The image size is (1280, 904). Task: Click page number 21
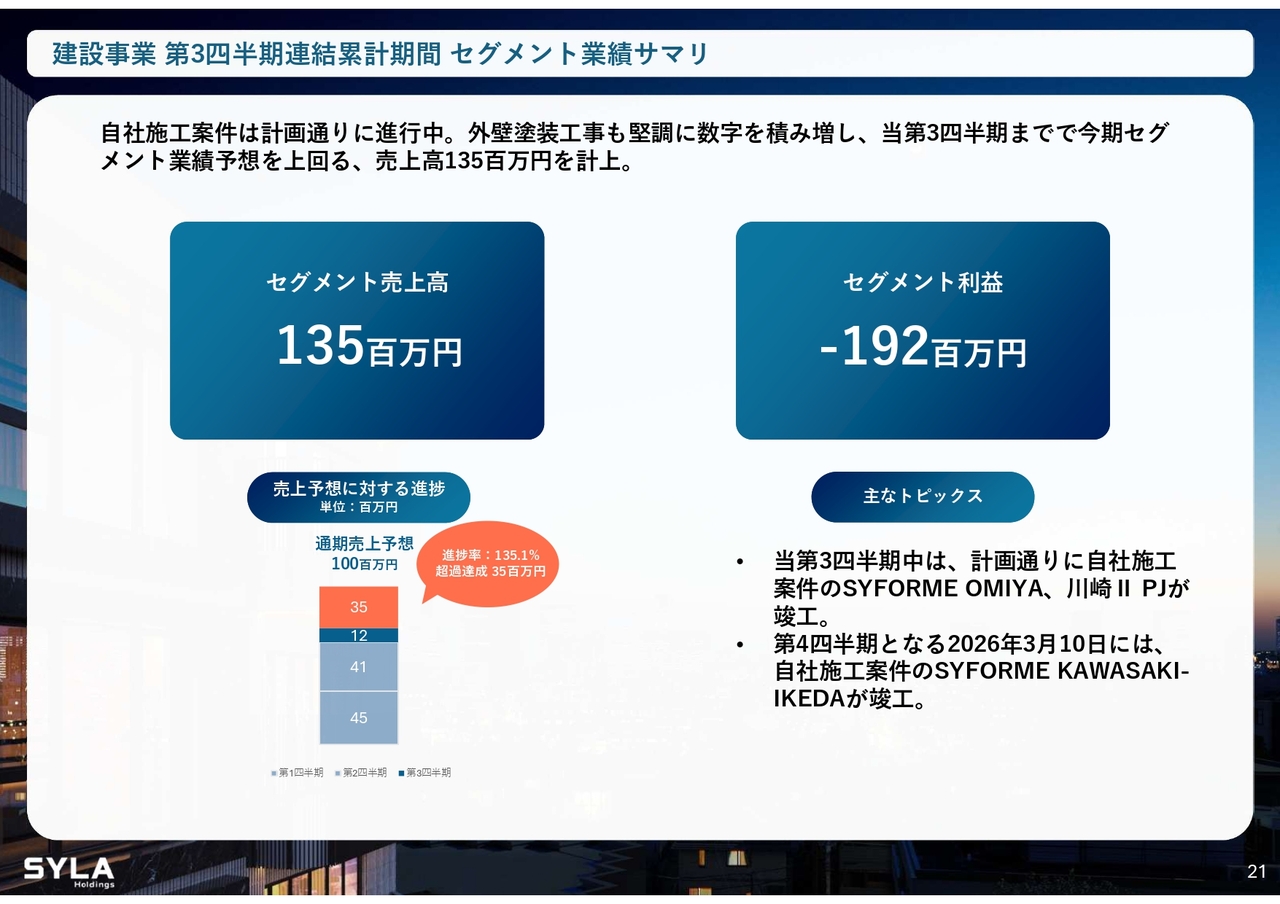click(x=1256, y=872)
